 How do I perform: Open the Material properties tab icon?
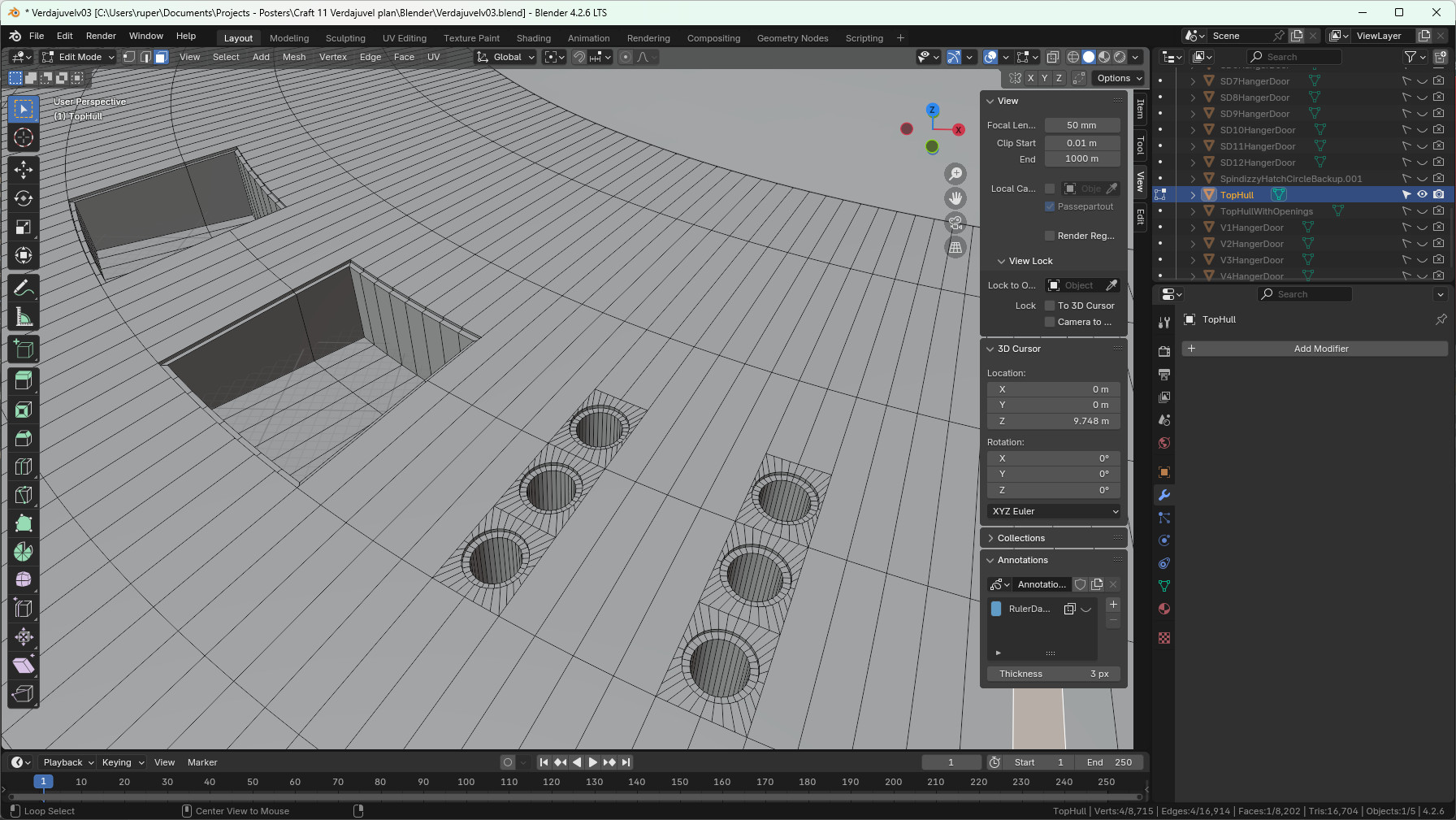1164,609
